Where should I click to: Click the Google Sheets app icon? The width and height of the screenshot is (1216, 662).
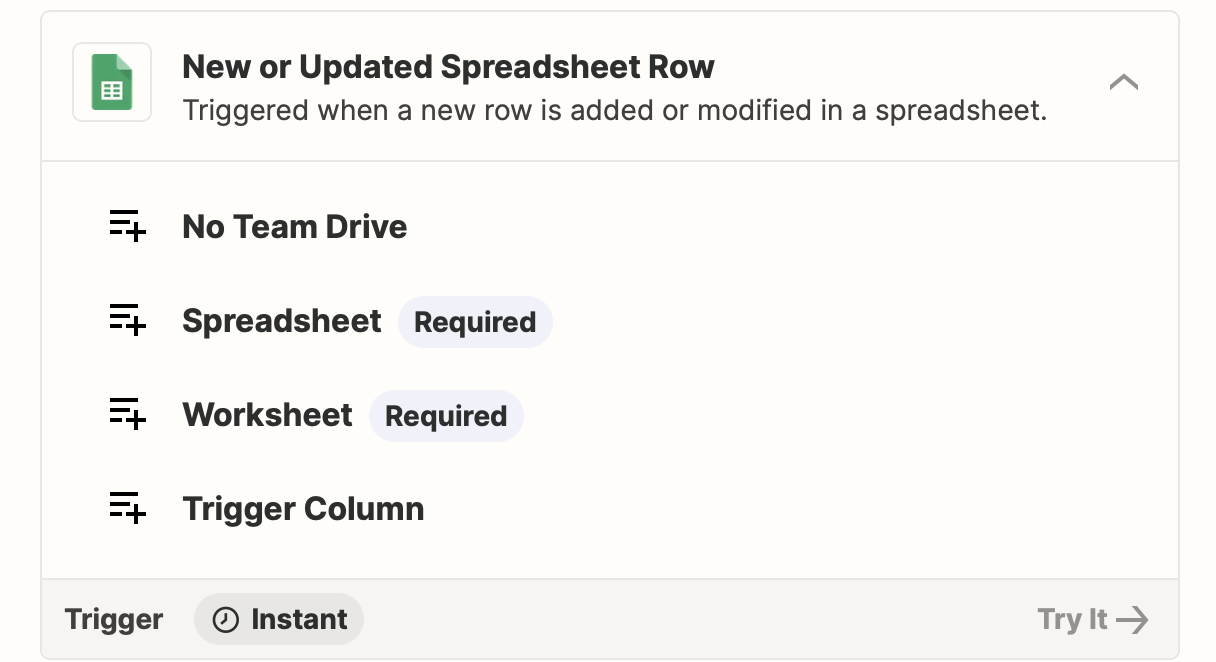pos(112,82)
